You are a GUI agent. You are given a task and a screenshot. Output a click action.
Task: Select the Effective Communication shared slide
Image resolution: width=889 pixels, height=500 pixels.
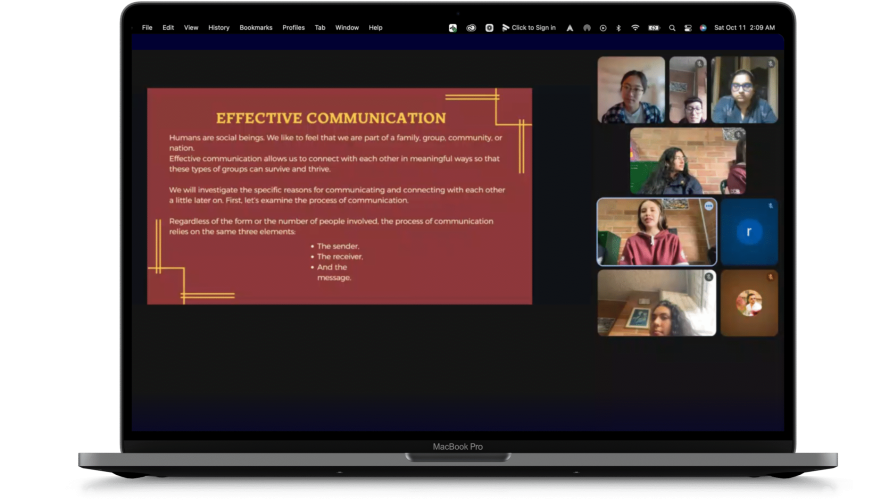pyautogui.click(x=339, y=196)
